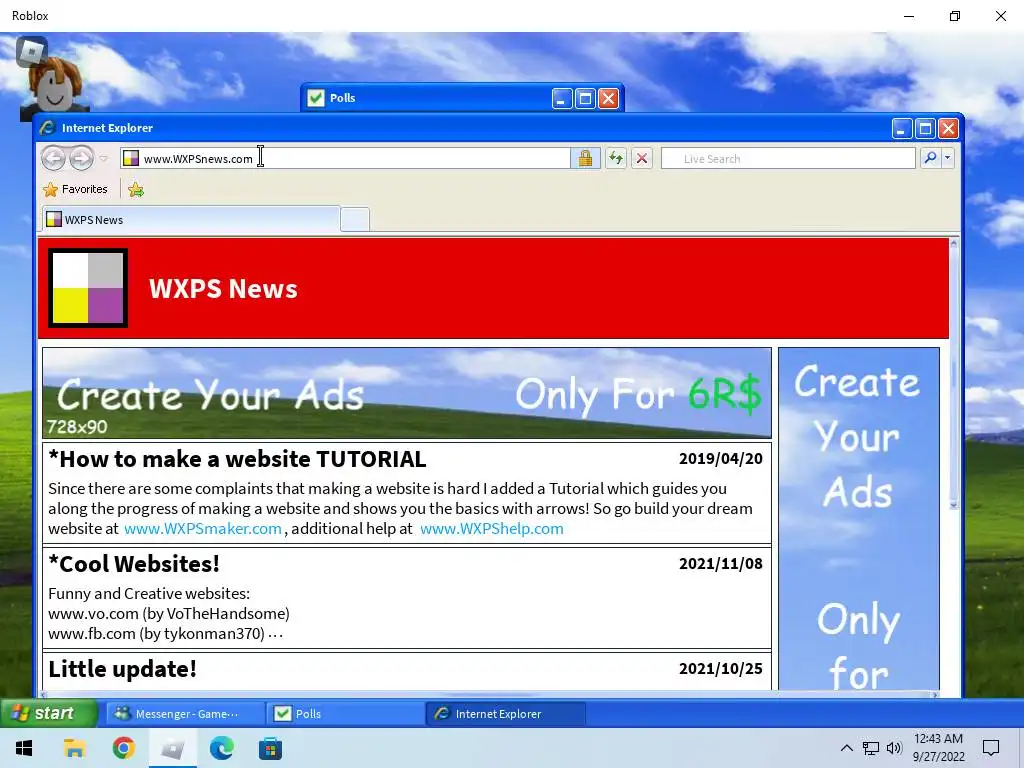This screenshot has width=1024, height=768.
Task: Select the WXPS News tab
Action: 191,219
